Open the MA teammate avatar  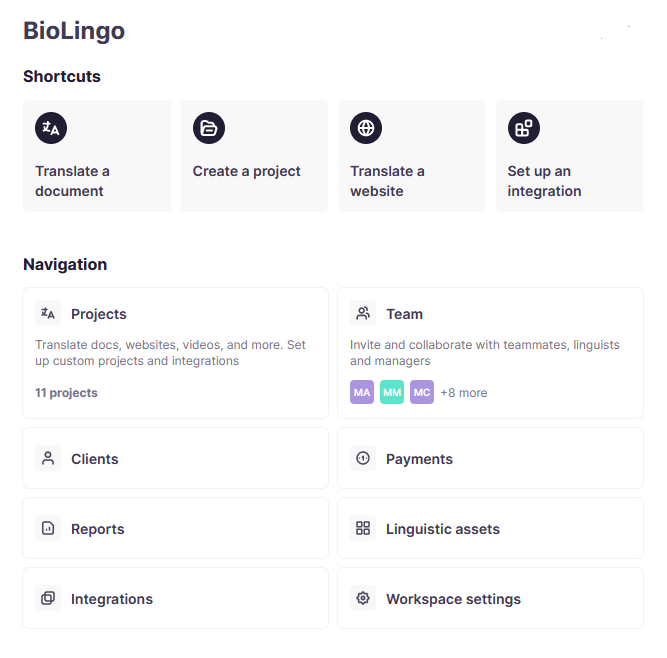click(x=362, y=393)
